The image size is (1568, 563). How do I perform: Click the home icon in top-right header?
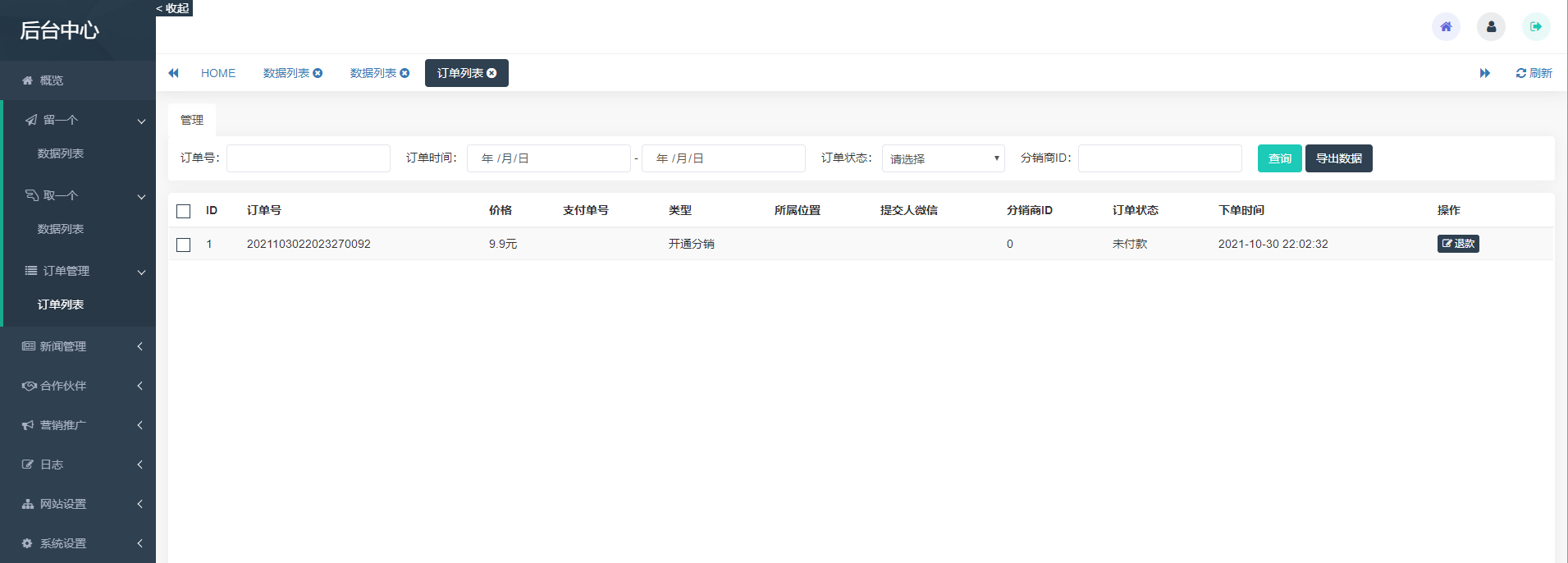[x=1446, y=27]
